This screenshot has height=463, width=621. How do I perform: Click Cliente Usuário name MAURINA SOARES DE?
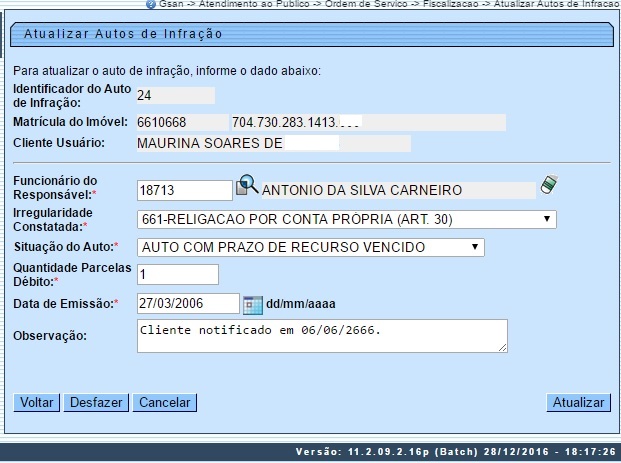point(210,143)
